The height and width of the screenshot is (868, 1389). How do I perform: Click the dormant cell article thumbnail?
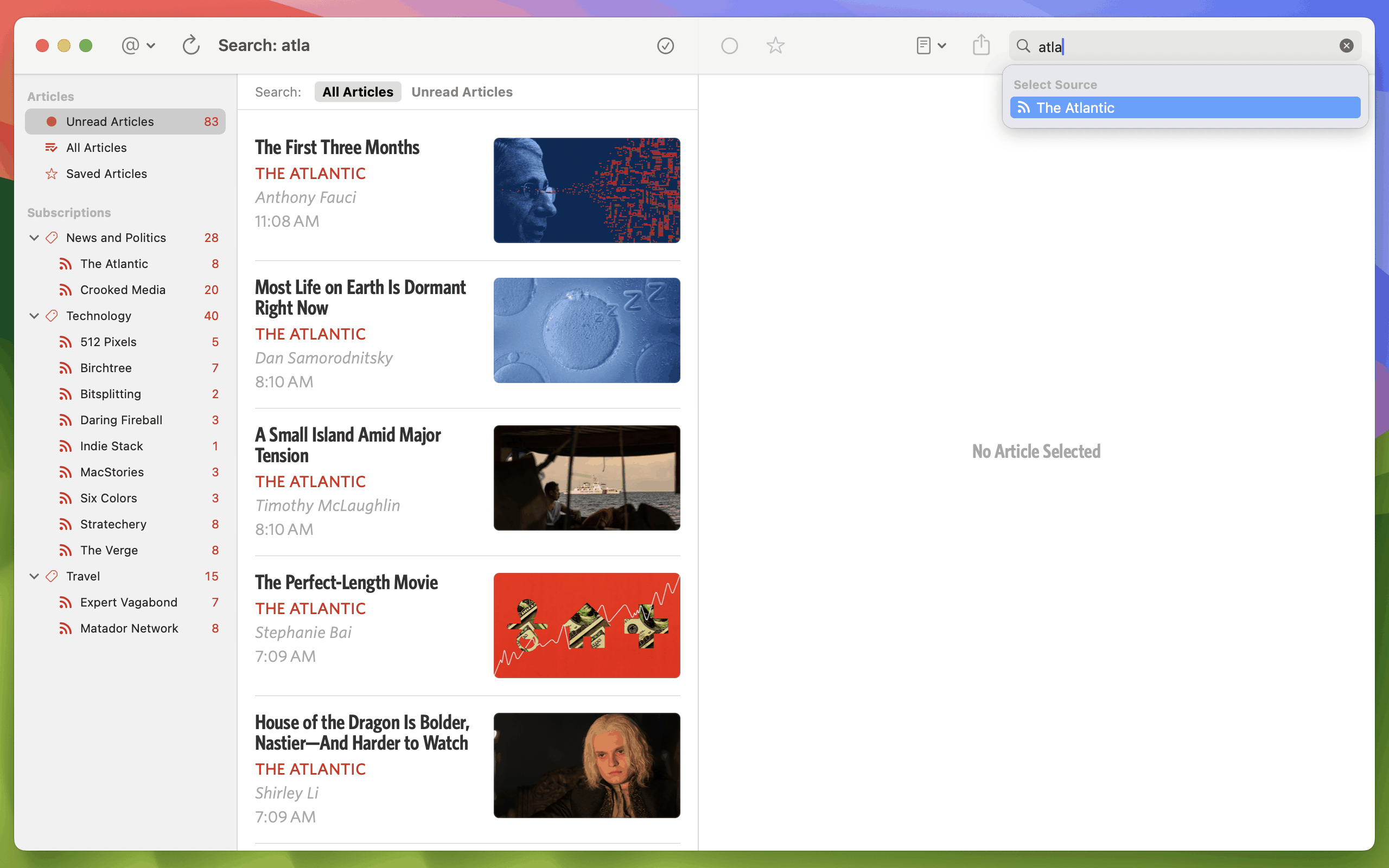(587, 330)
